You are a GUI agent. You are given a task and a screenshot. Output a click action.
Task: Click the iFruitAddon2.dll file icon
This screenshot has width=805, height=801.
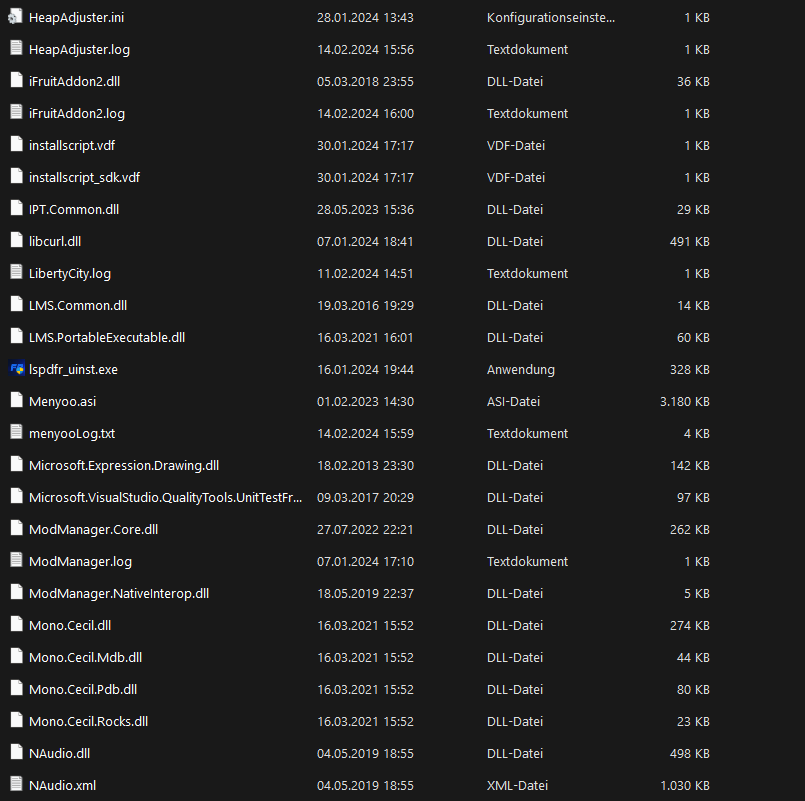click(x=16, y=81)
